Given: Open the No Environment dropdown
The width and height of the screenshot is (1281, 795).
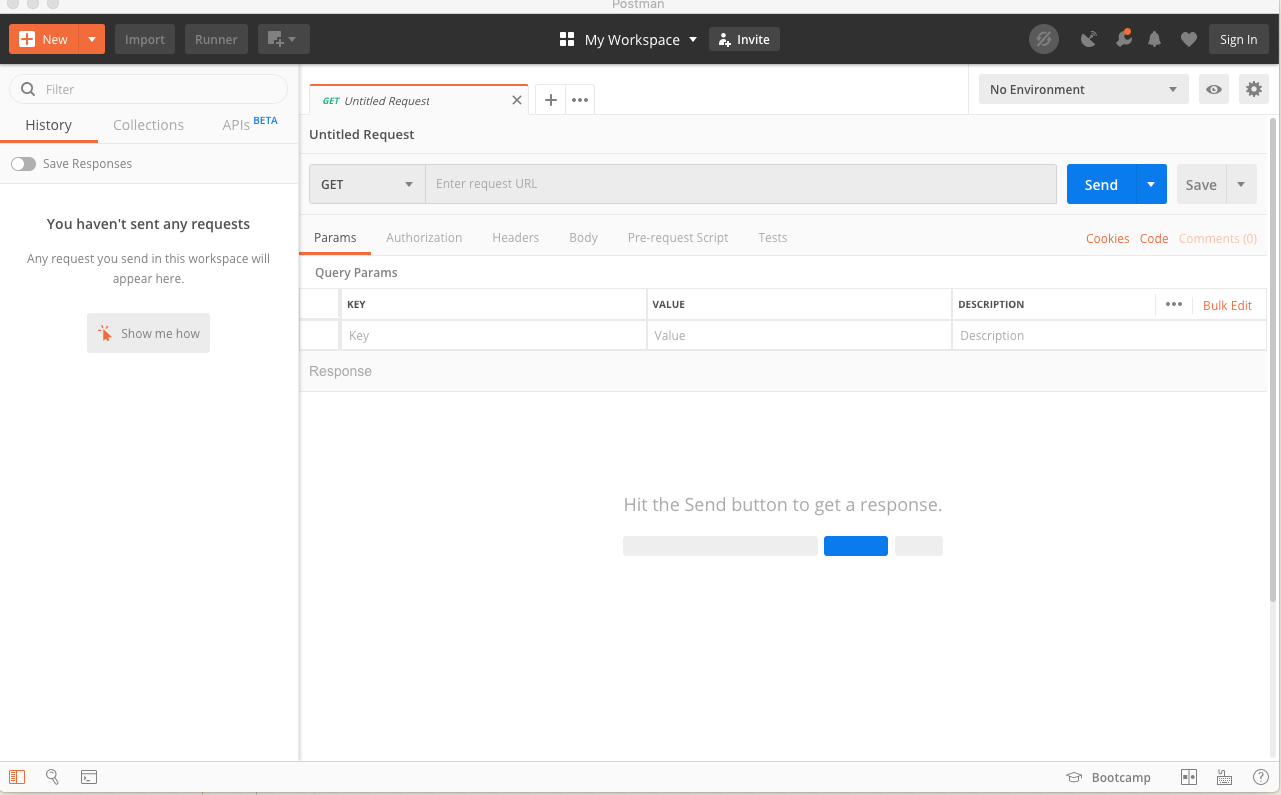Looking at the screenshot, I should click(x=1084, y=89).
